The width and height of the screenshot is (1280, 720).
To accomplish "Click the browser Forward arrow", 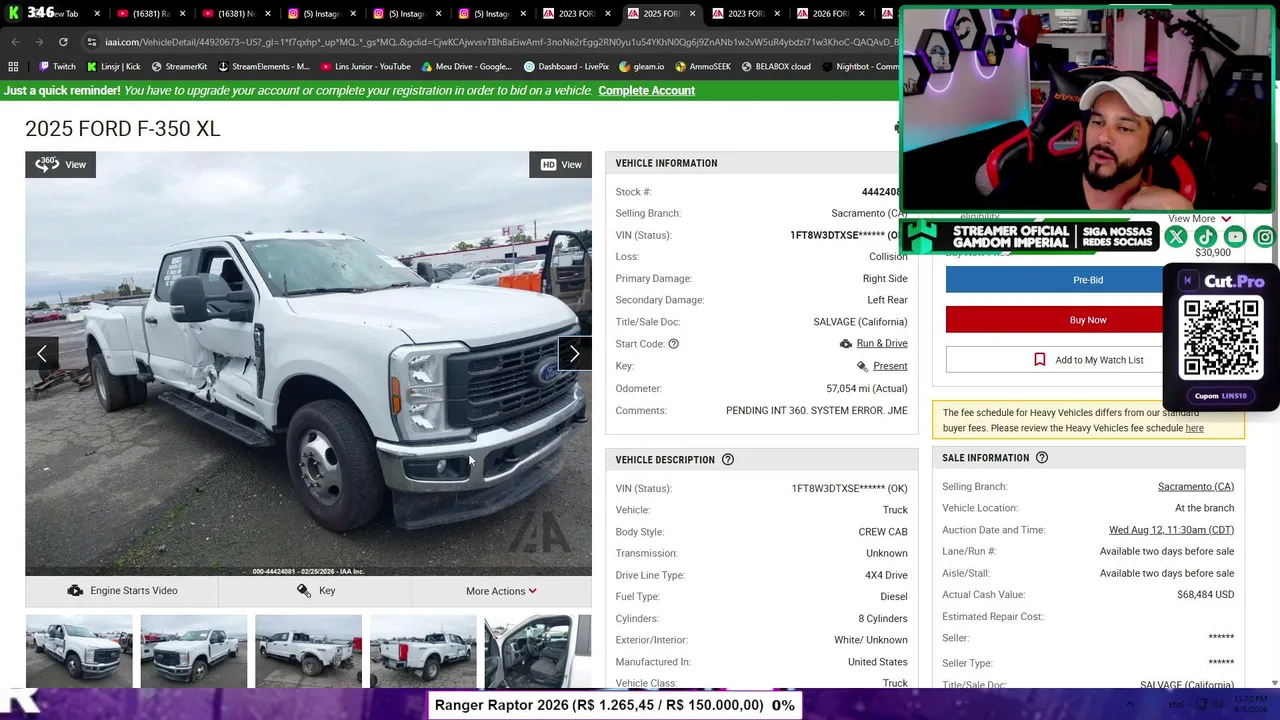I will pos(38,42).
